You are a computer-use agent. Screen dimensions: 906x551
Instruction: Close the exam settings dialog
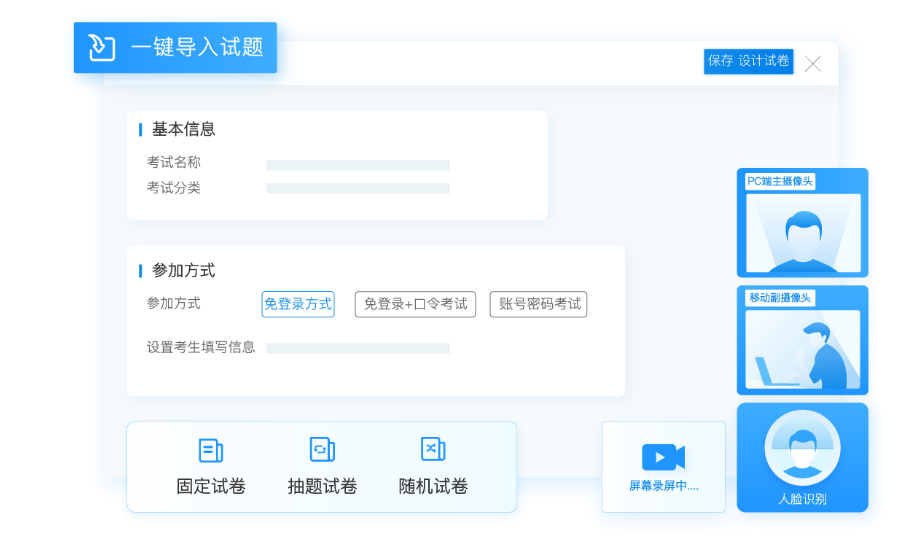tap(813, 64)
